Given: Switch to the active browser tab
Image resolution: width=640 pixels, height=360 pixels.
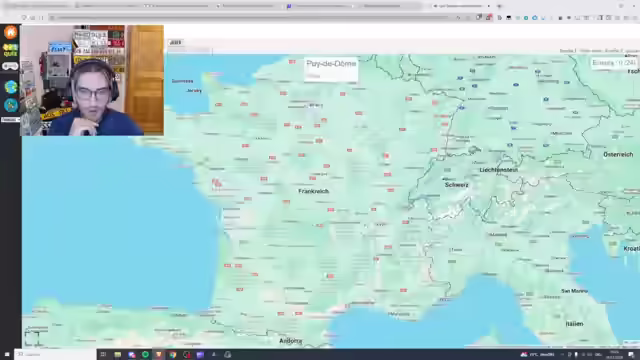Looking at the screenshot, I should point(461,6).
